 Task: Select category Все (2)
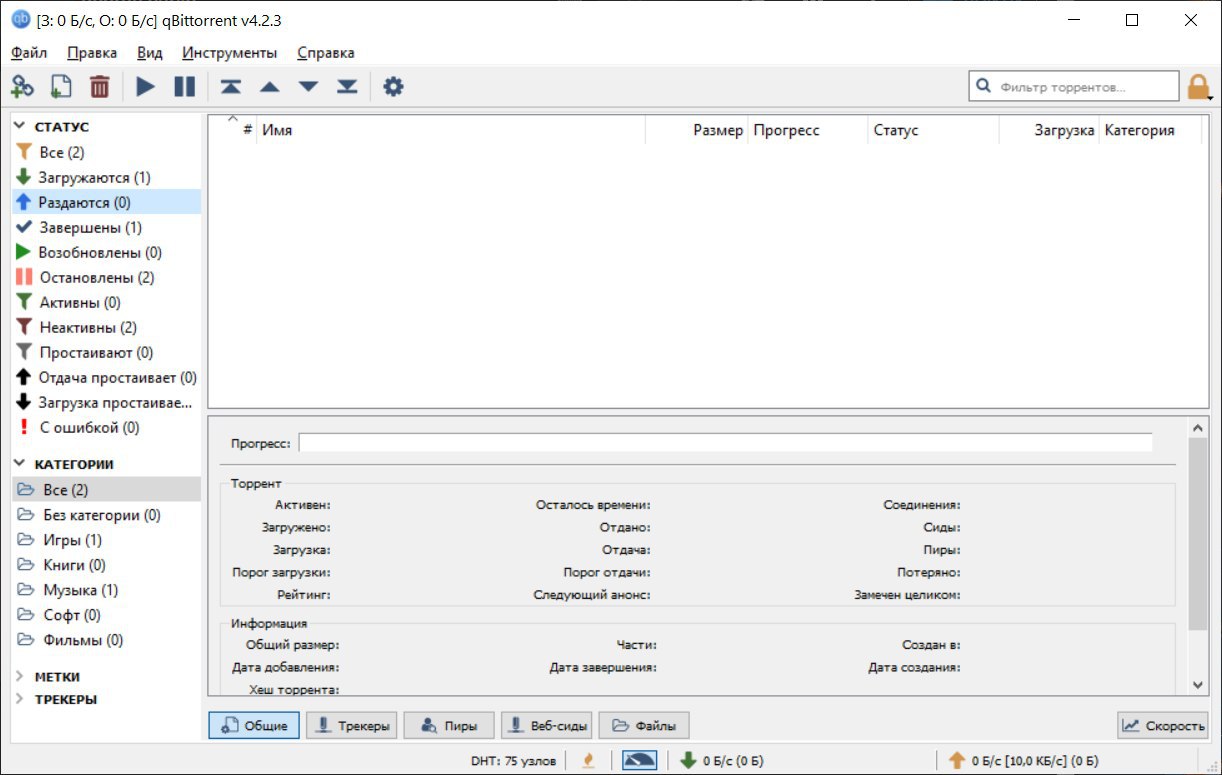coord(106,490)
